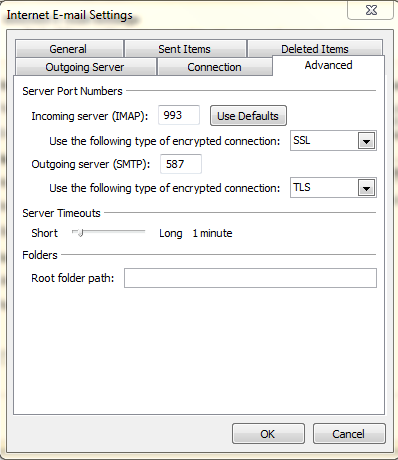Click the incoming server IMAP port field
398x460 pixels.
coord(179,115)
